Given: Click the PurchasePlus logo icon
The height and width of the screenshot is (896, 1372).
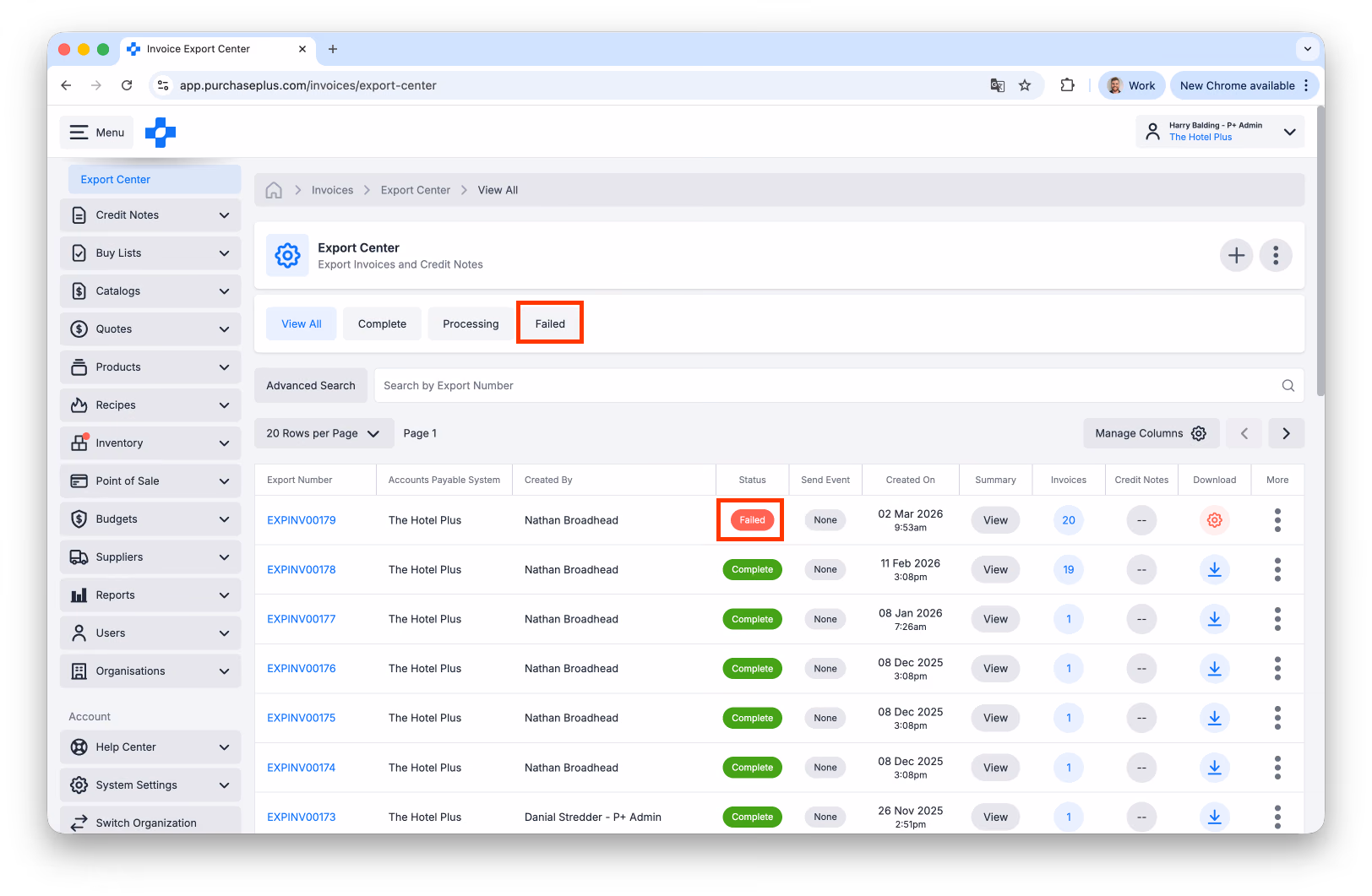Looking at the screenshot, I should 161,133.
